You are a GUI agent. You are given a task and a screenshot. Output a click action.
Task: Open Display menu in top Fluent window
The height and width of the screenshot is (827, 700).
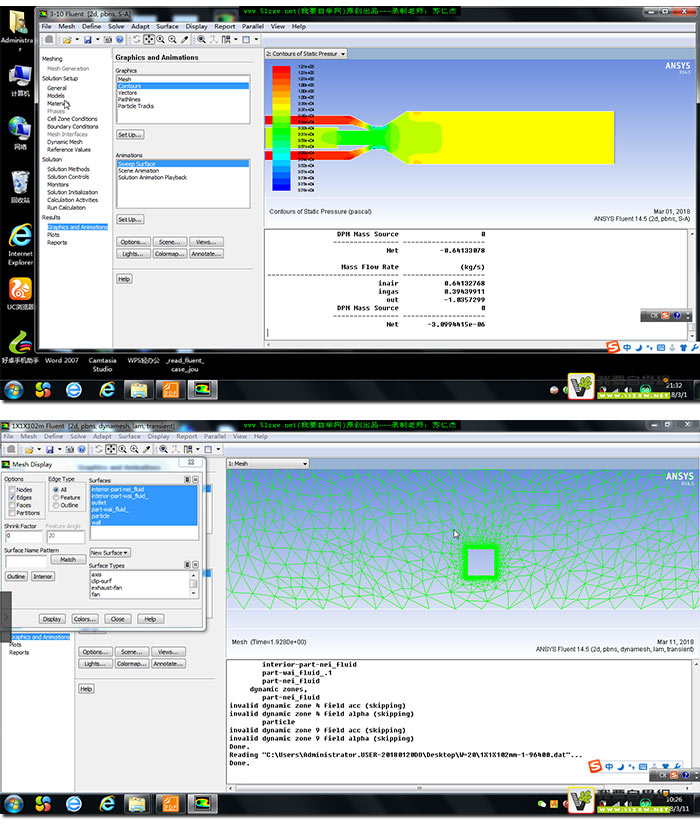196,26
